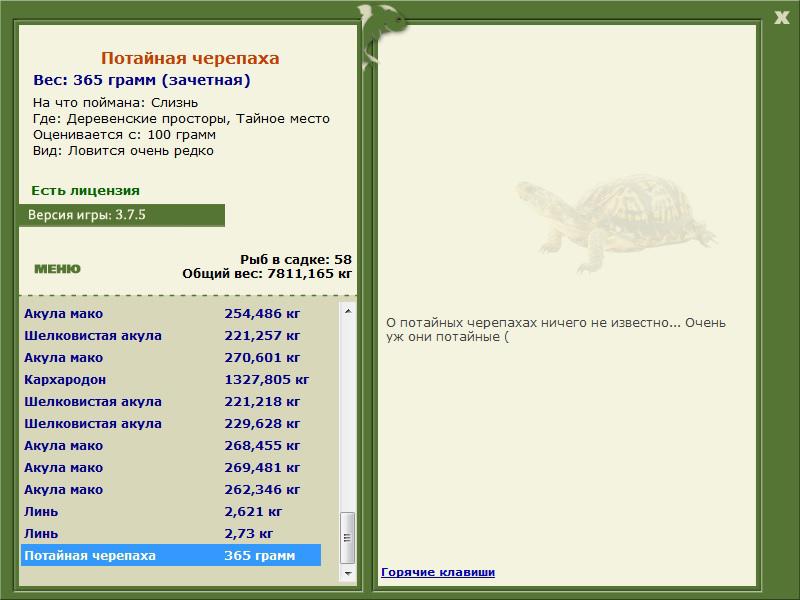Select Шелковистая акула 221,257 кг entry
Viewport: 800px width, 600px height.
171,335
